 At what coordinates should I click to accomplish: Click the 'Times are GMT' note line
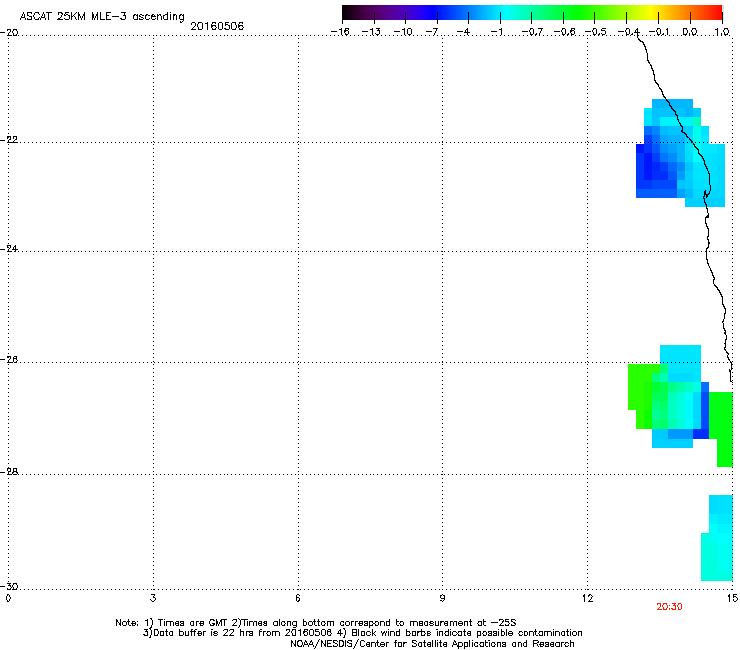click(x=316, y=623)
